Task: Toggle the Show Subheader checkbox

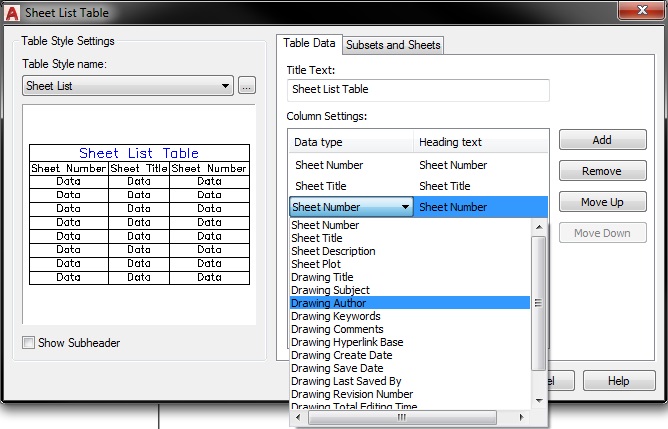Action: click(x=29, y=343)
